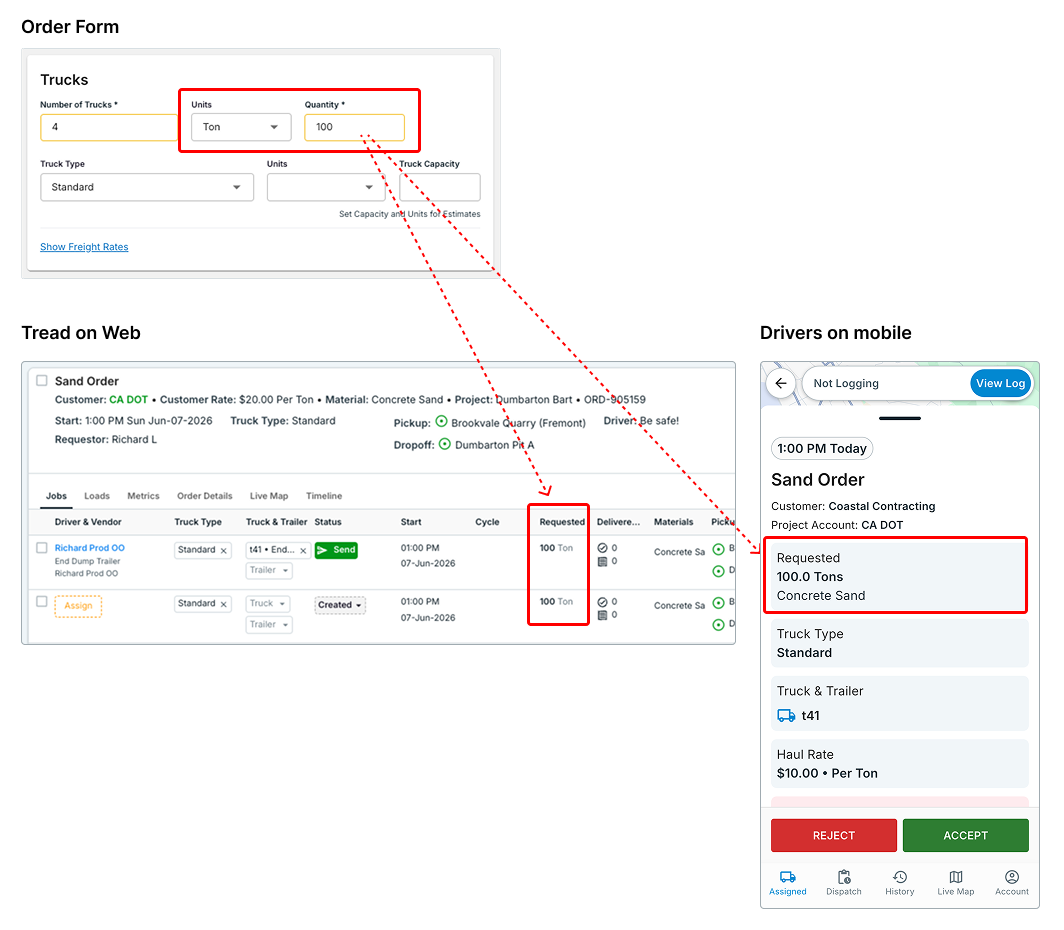
Task: Click the Driver & Vendor column header
Action: coord(88,522)
